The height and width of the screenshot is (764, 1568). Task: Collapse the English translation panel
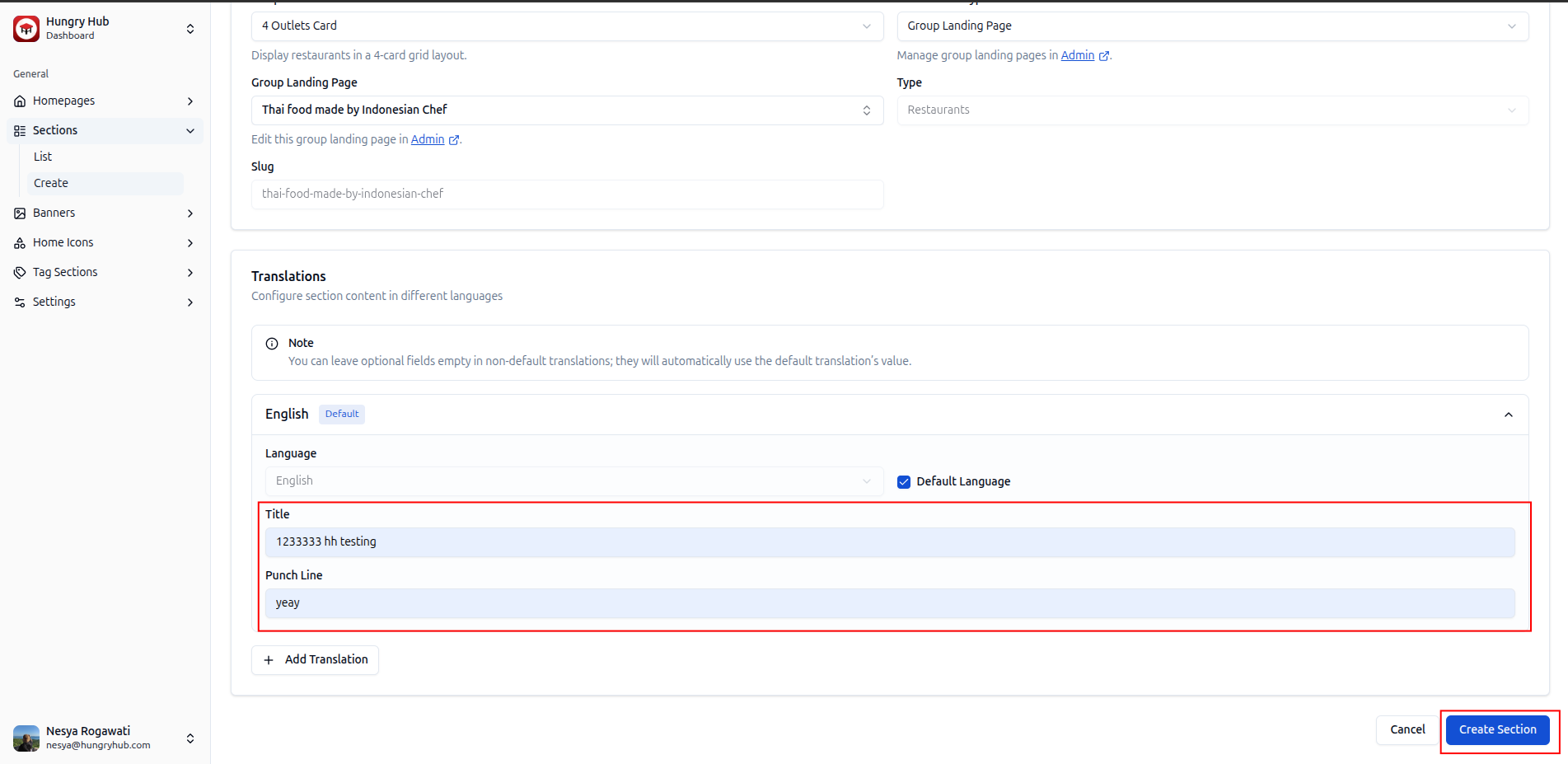click(x=1508, y=415)
